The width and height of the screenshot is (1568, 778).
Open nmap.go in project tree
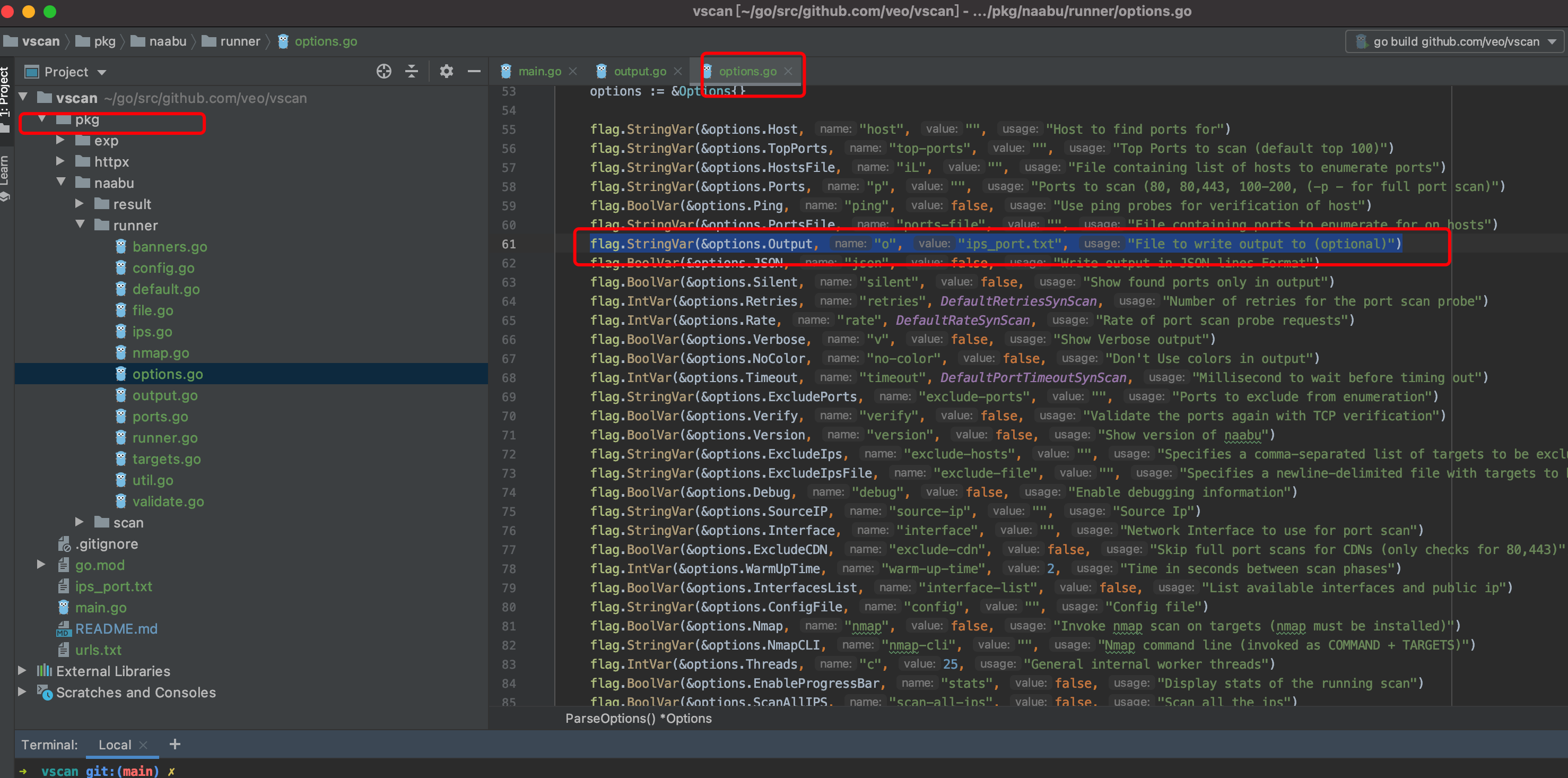(161, 353)
